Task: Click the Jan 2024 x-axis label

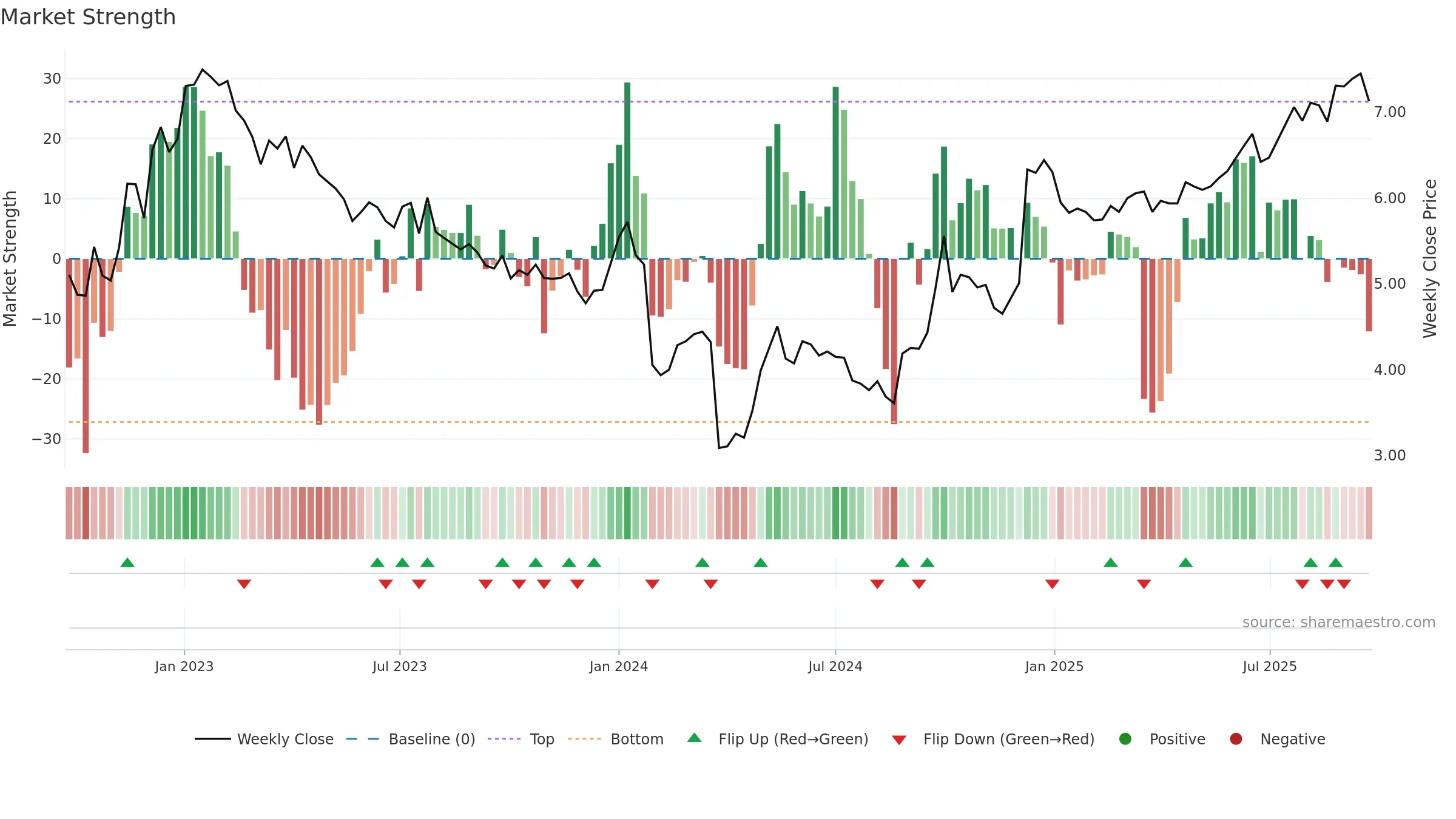Action: tap(619, 666)
